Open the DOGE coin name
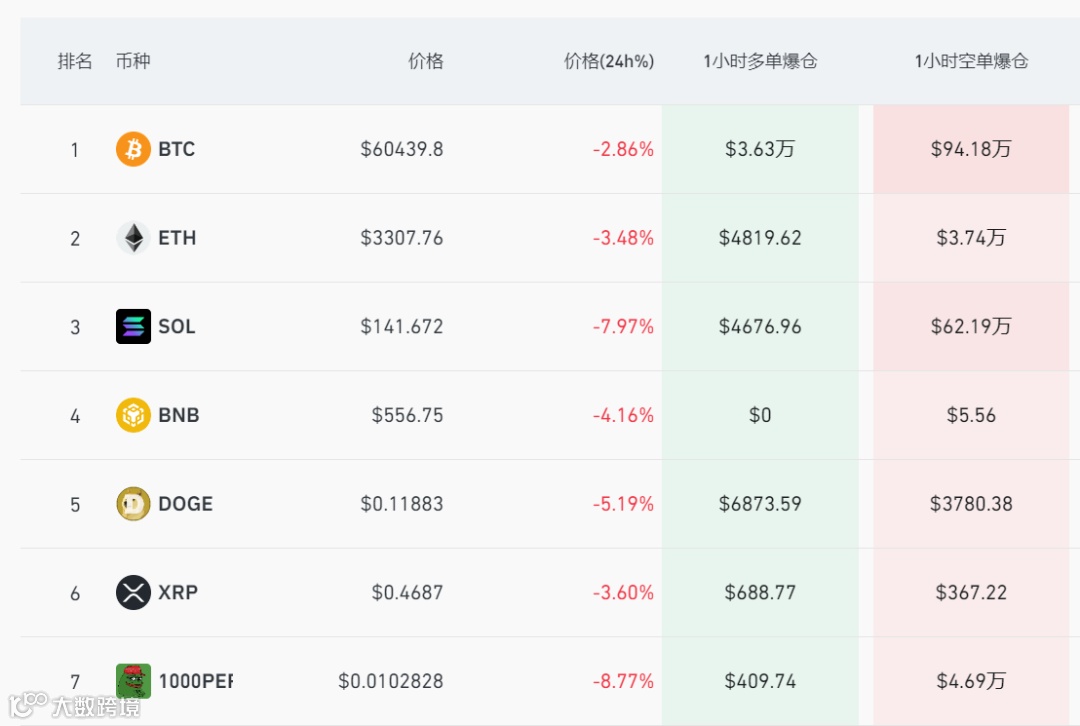 [x=185, y=504]
